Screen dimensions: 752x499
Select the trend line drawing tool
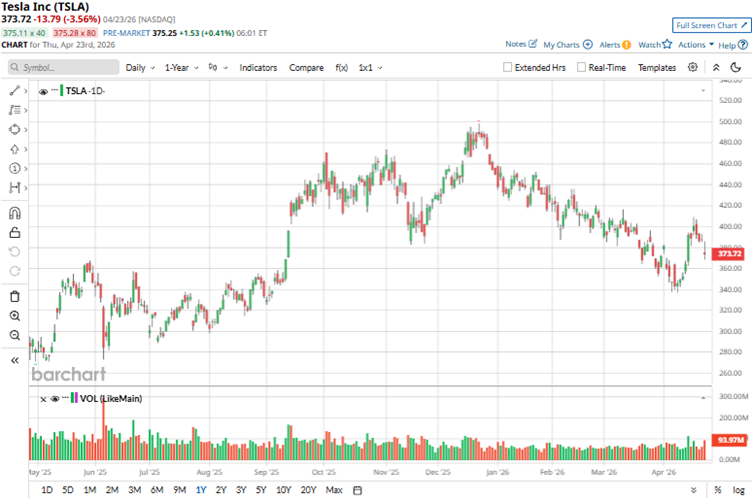(x=14, y=91)
